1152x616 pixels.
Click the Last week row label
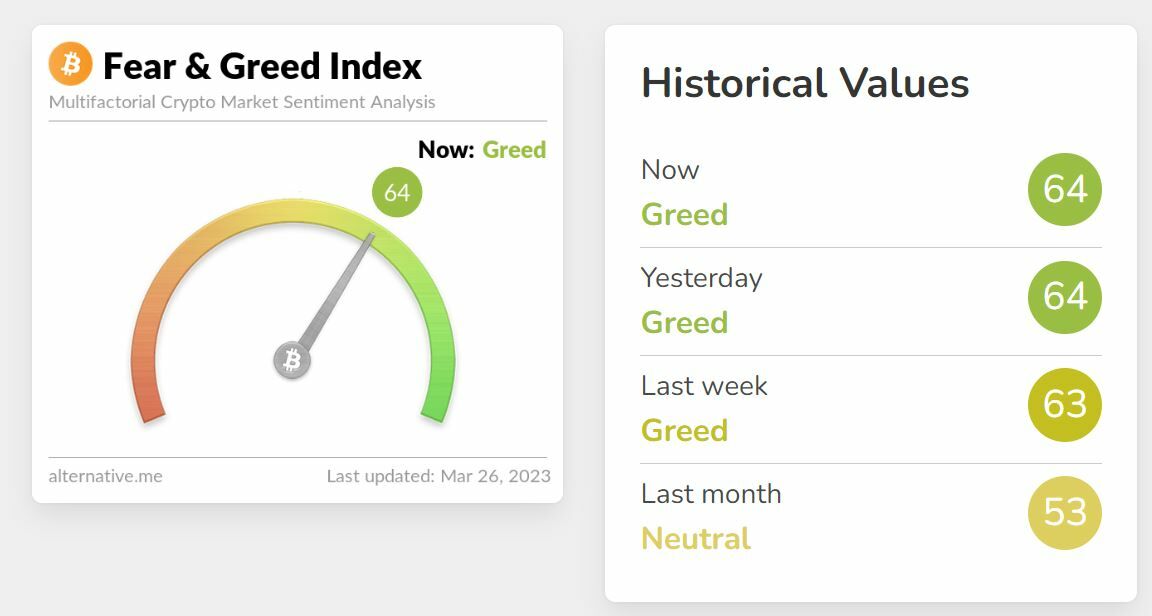point(704,385)
